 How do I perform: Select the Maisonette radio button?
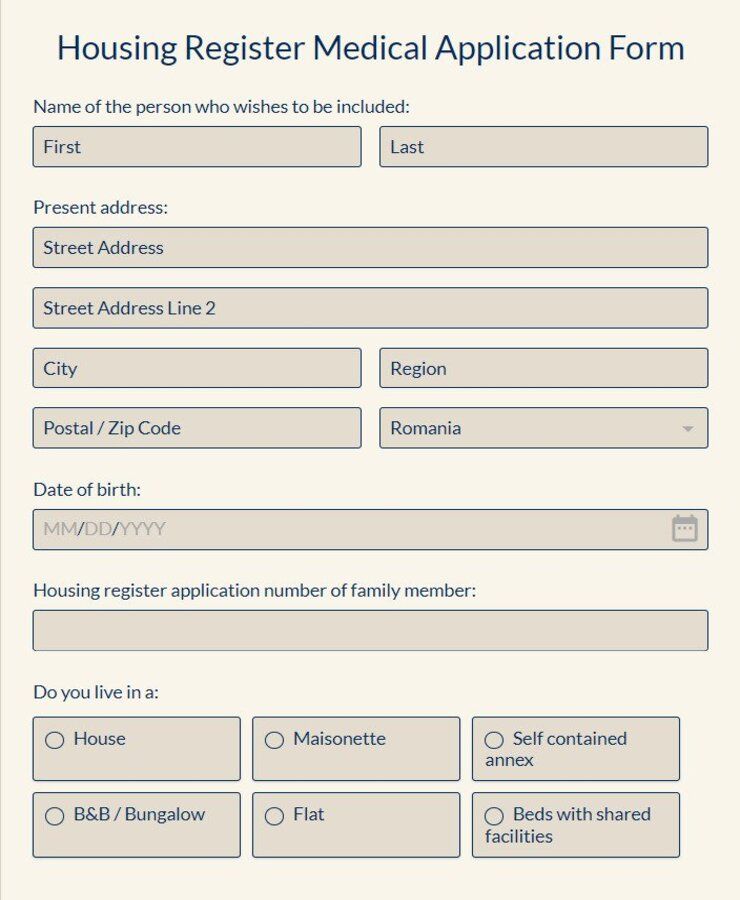273,740
